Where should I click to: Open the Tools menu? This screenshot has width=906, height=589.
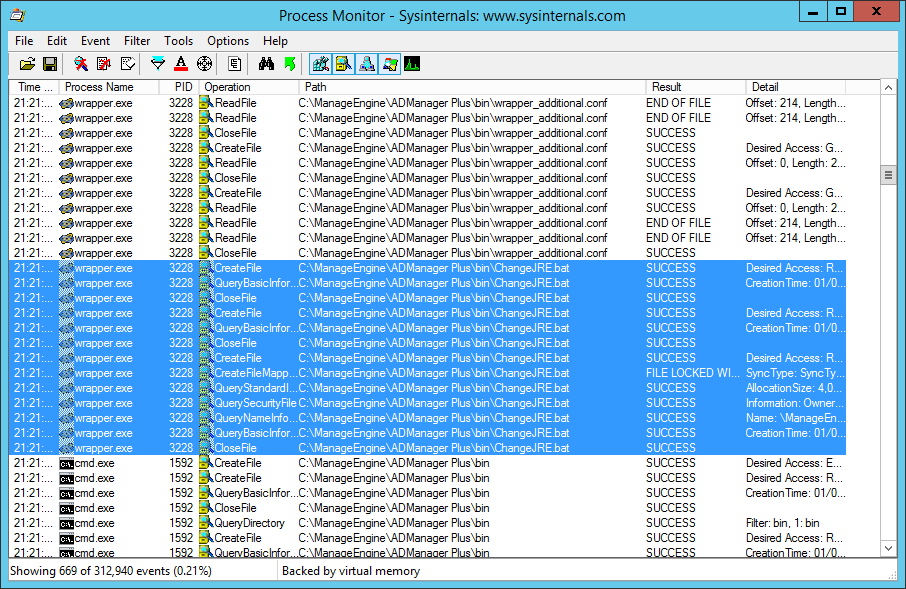click(179, 41)
